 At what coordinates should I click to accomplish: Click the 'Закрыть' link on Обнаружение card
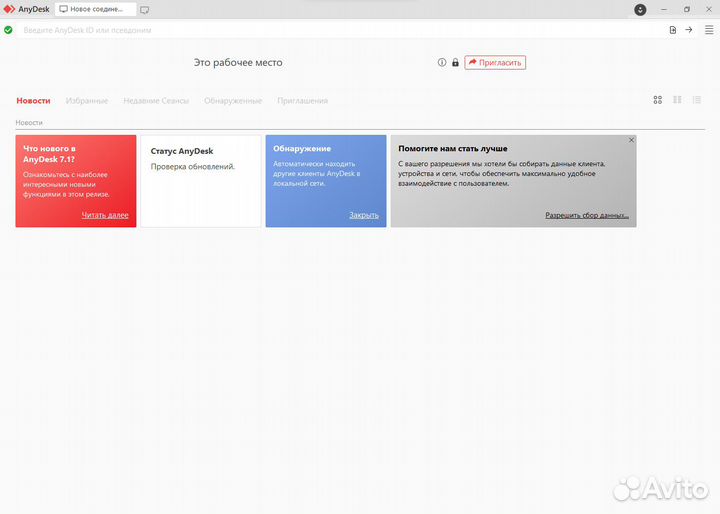[364, 215]
